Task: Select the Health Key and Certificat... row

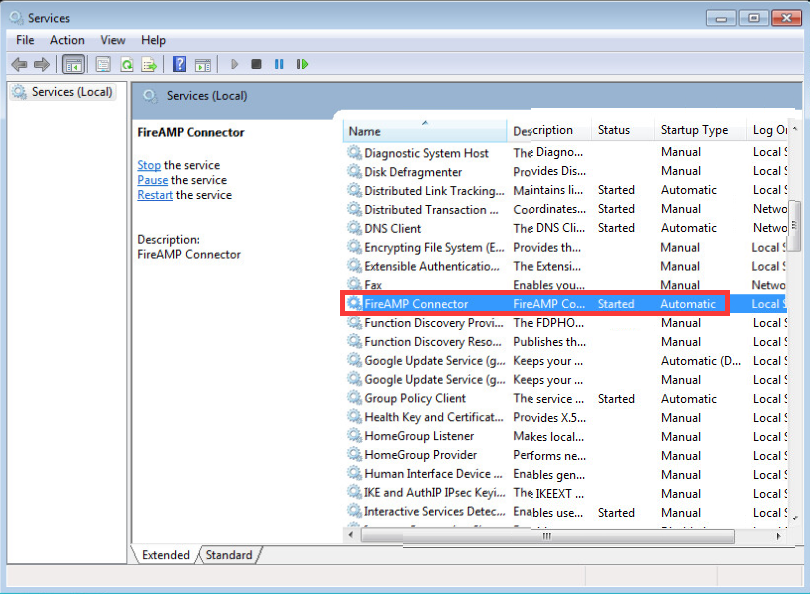Action: point(566,417)
